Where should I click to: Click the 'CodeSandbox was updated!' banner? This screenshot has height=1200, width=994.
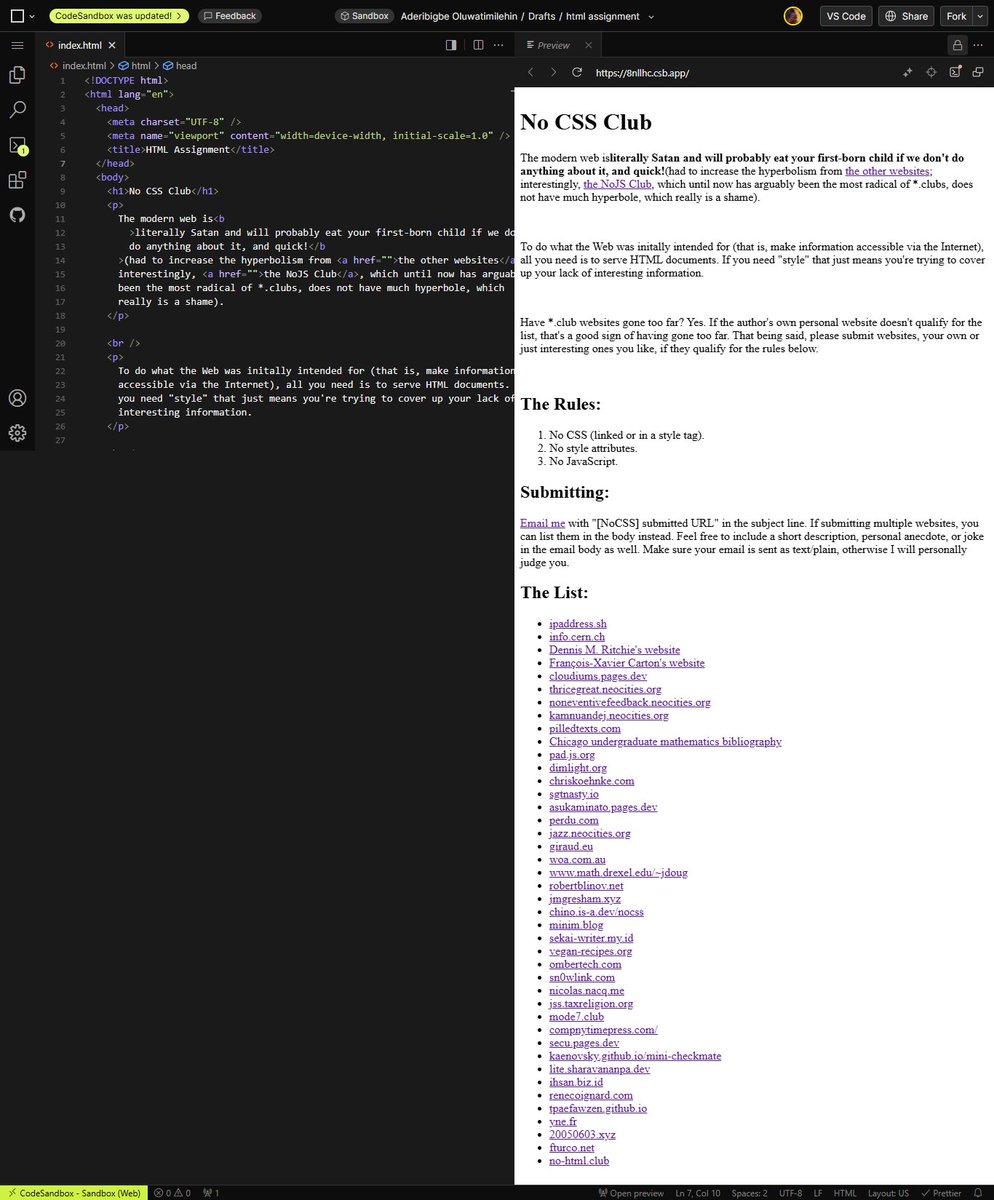coord(119,16)
